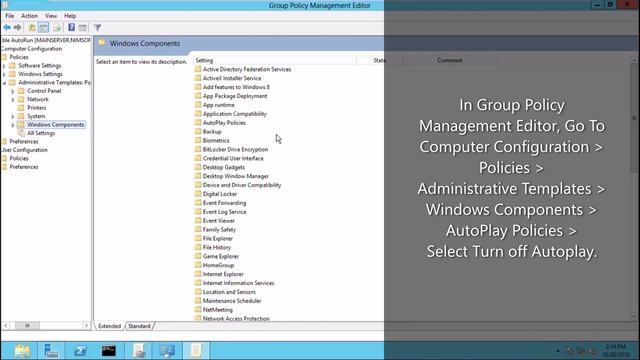Click the Group Policy editor taskbar icon

[196, 351]
